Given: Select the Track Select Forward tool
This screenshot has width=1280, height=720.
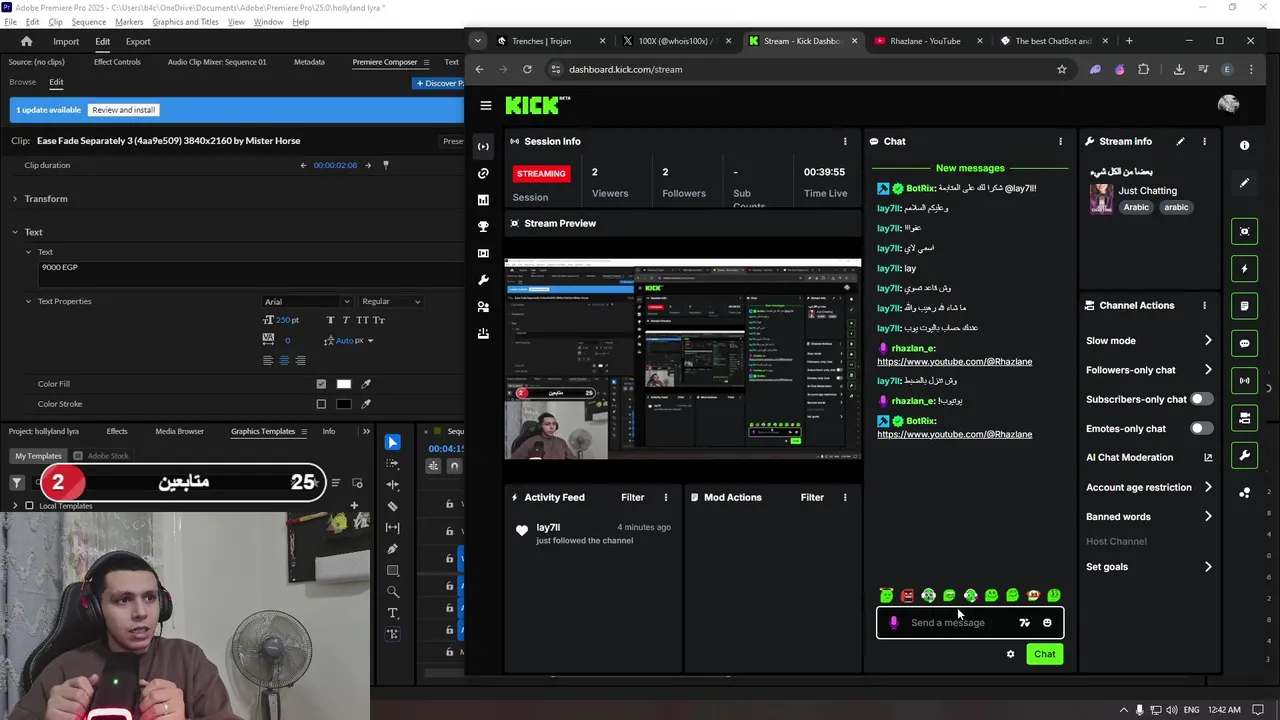Looking at the screenshot, I should pos(393,463).
